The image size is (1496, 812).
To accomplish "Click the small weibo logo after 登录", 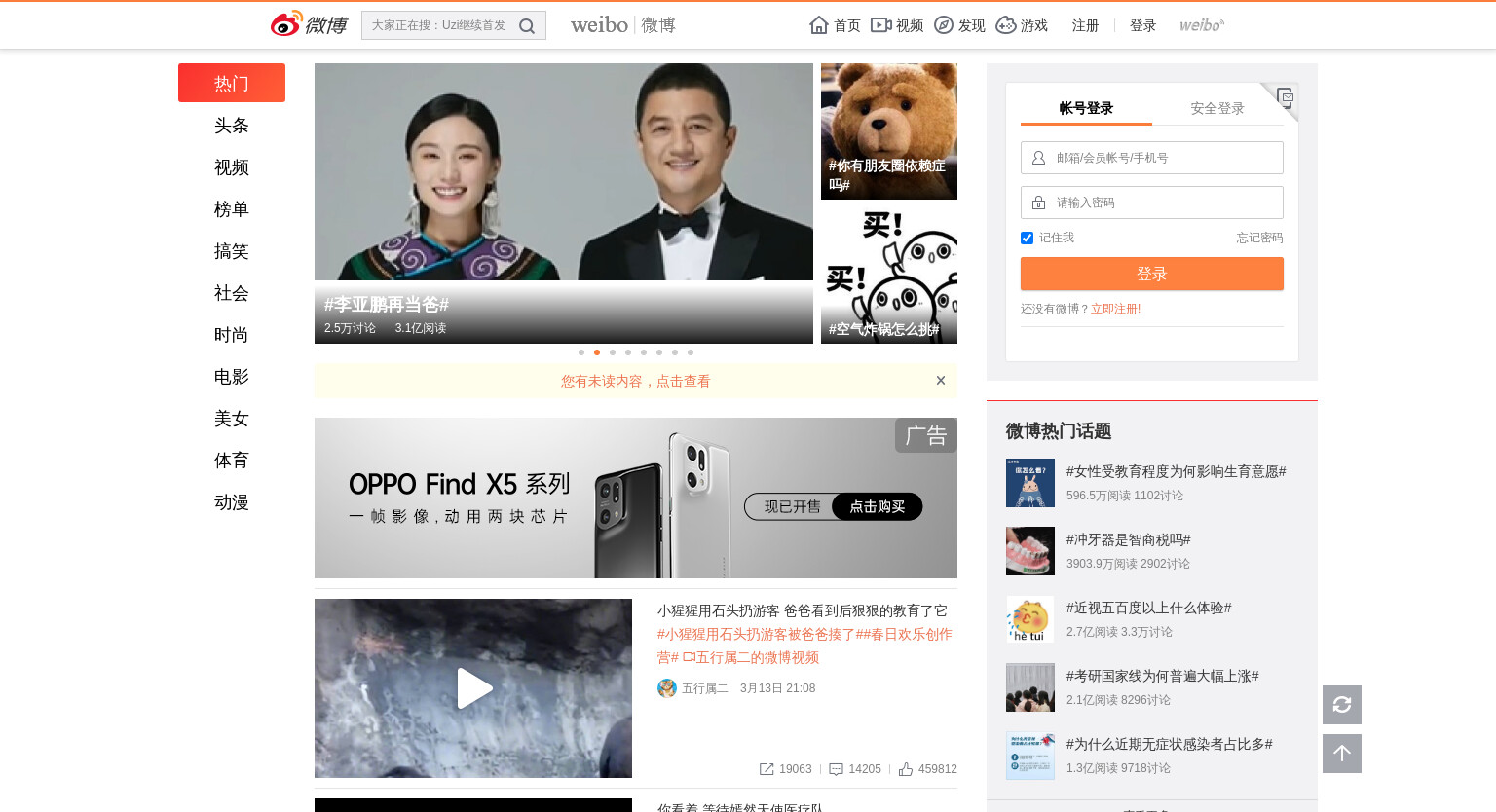I will pyautogui.click(x=1202, y=25).
